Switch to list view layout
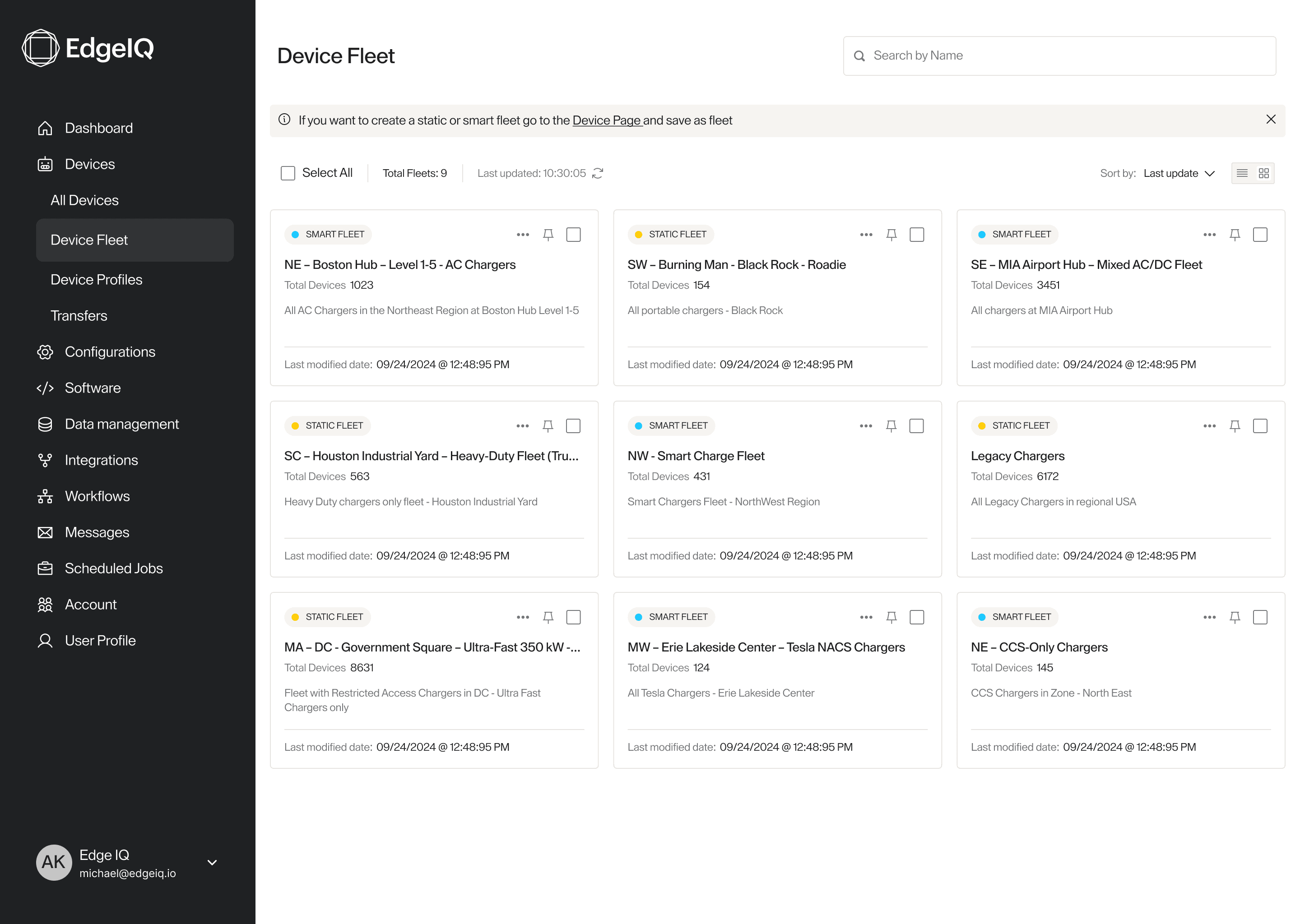Viewport: 1300px width, 924px height. 1242,173
